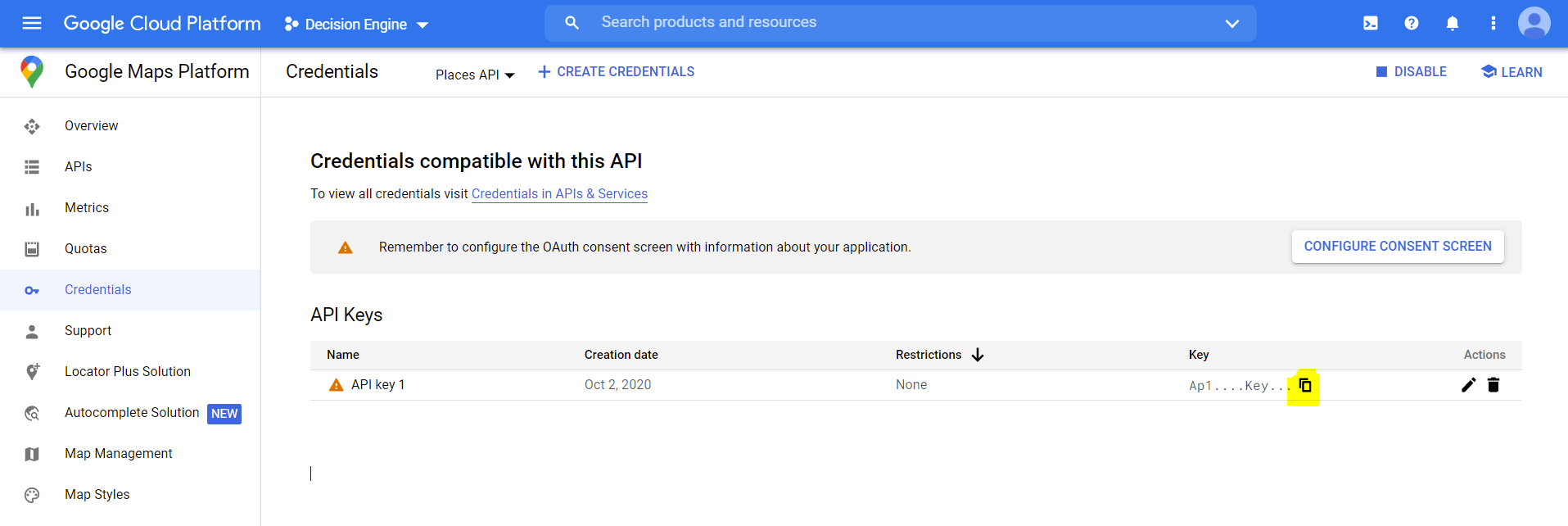
Task: Open Locator Plus Solution
Action: 127,371
